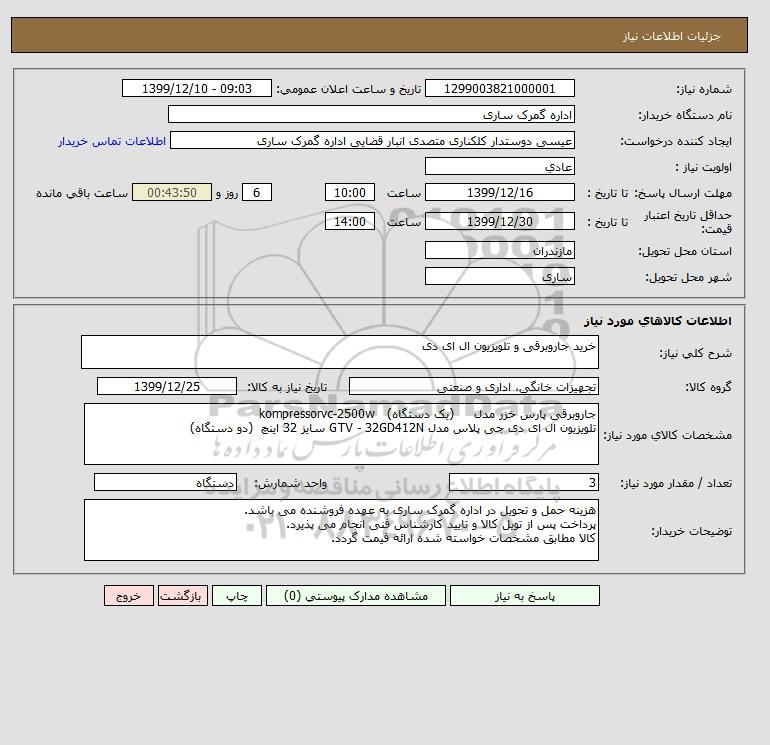The width and height of the screenshot is (770, 745).
Task: Click the general description box خرید جاروبرقی
Action: point(340,352)
